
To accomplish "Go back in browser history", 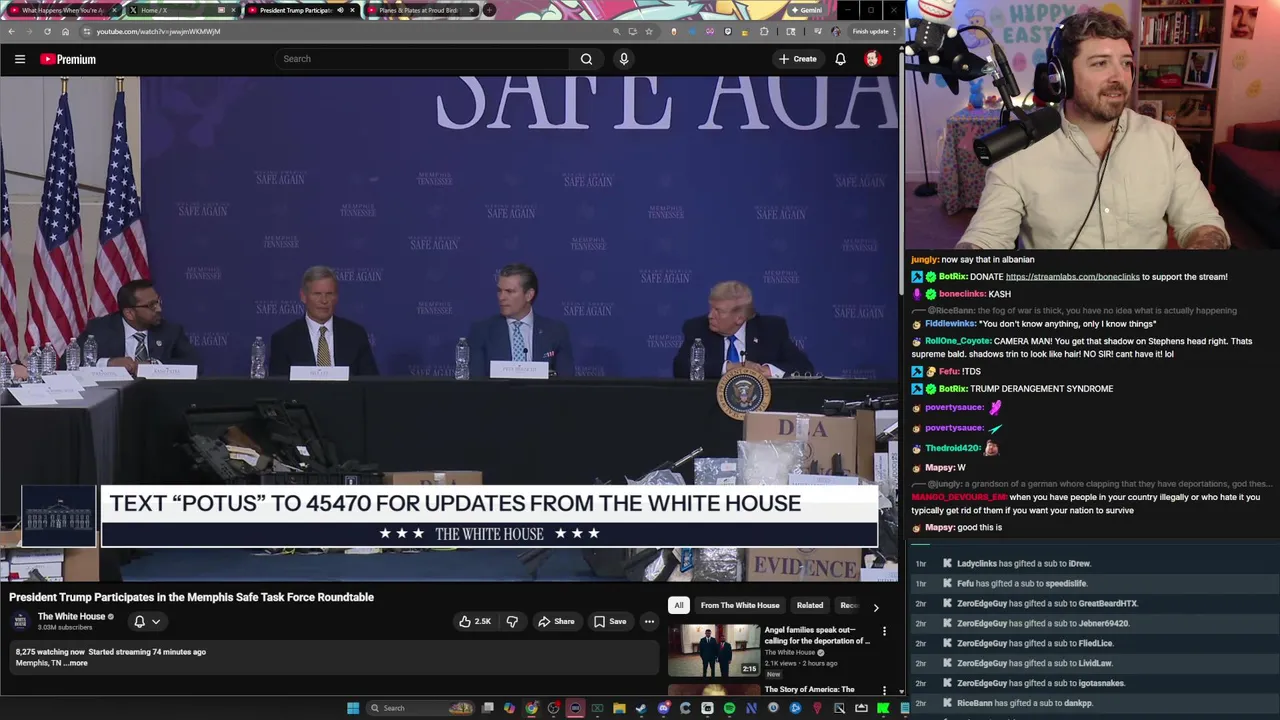I will tap(11, 31).
